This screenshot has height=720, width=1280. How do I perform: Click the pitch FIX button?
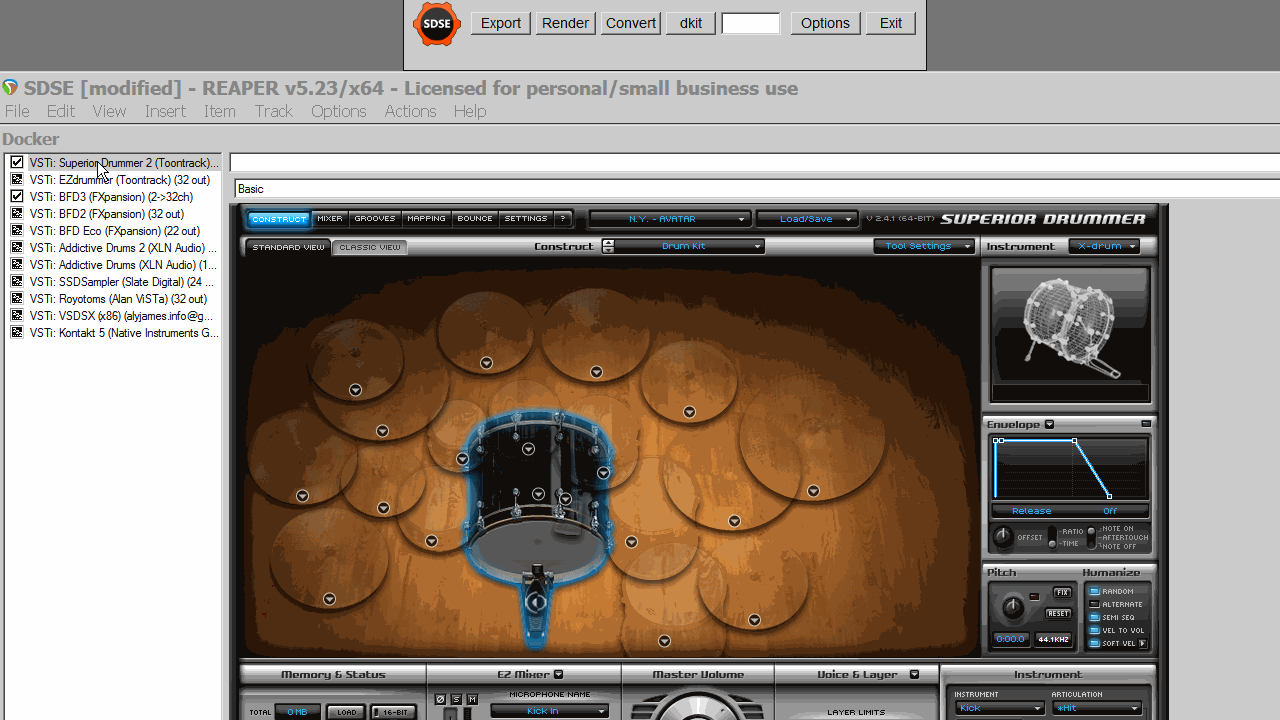click(x=1062, y=593)
